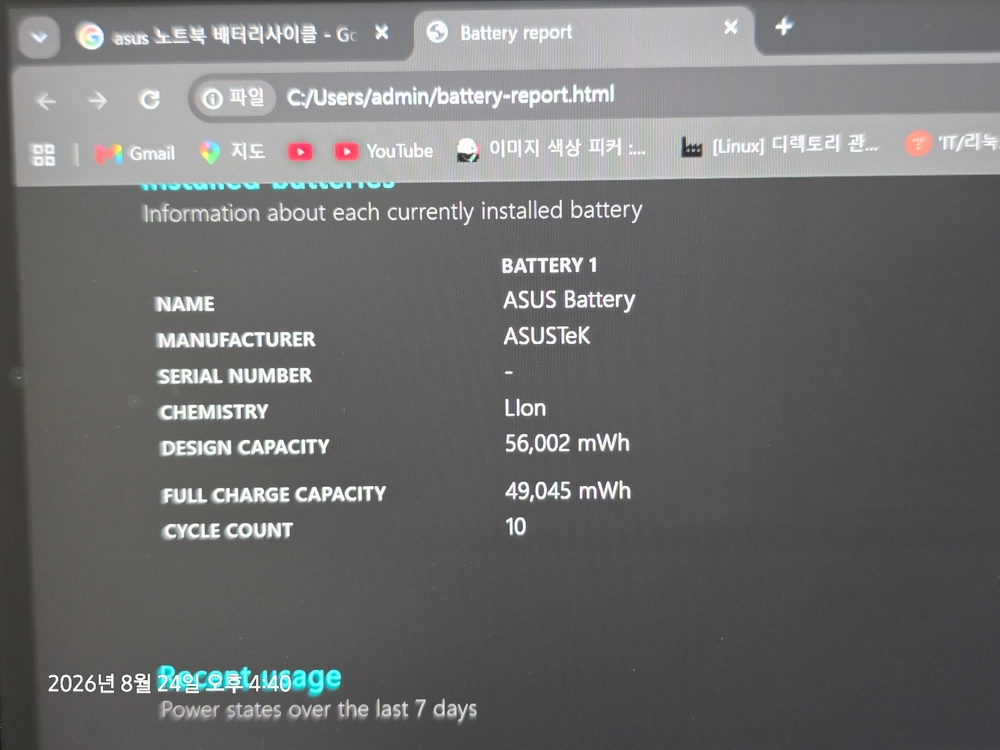Image resolution: width=1000 pixels, height=750 pixels.
Task: Open the YouTube labeled bookmark
Action: (383, 151)
